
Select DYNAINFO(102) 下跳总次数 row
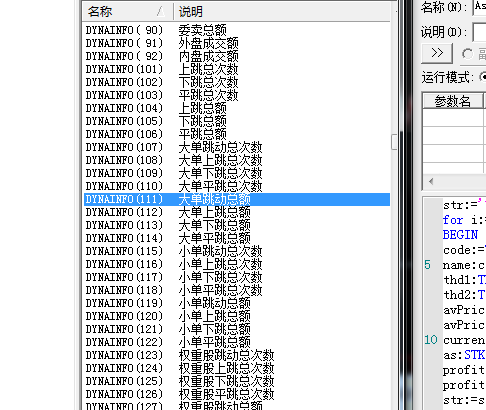(x=237, y=82)
